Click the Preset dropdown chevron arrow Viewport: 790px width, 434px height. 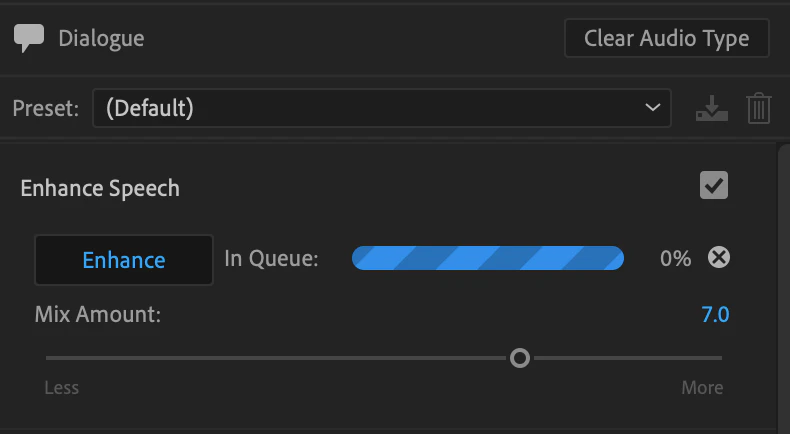coord(652,107)
